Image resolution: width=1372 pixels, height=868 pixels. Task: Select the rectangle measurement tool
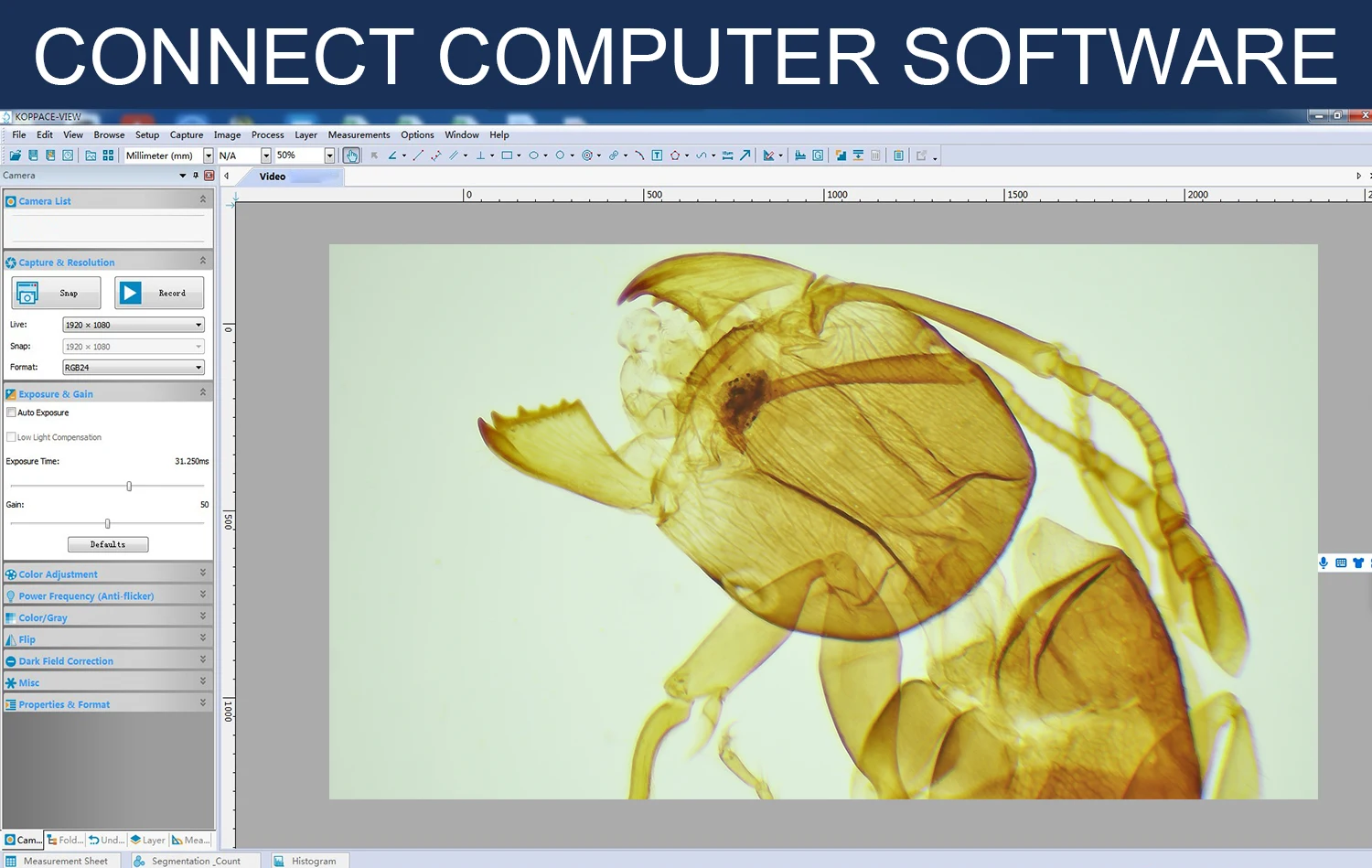(507, 155)
